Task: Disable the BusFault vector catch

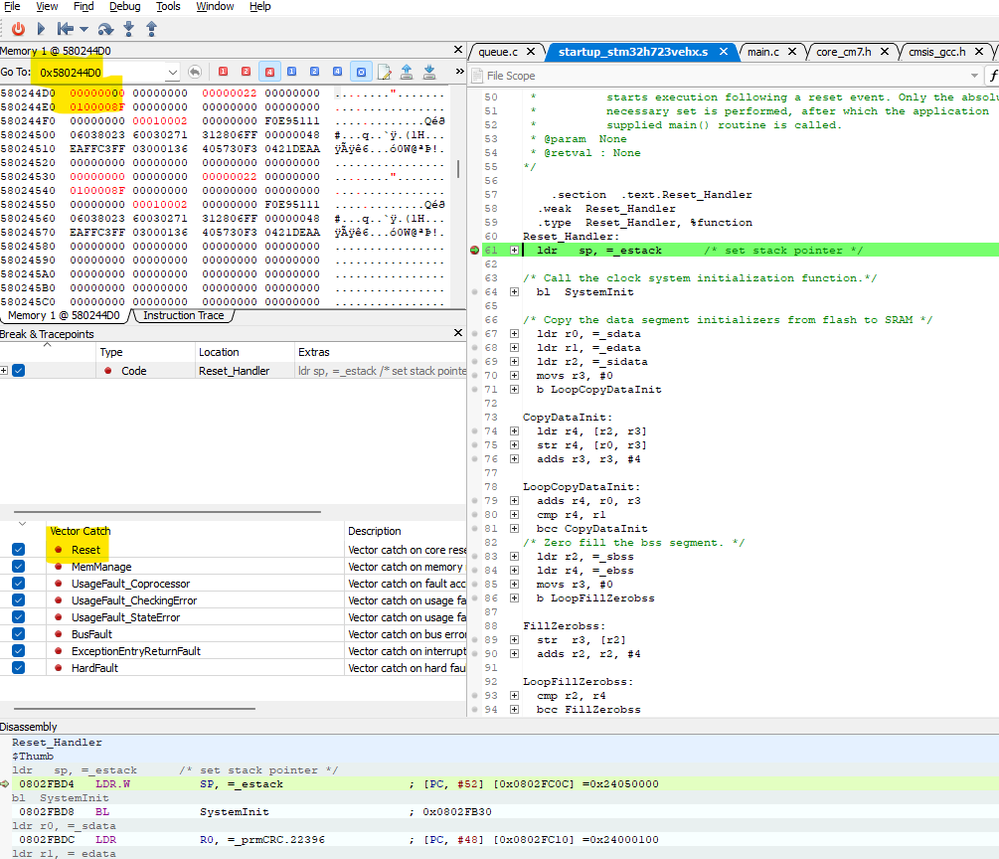Action: coord(18,634)
